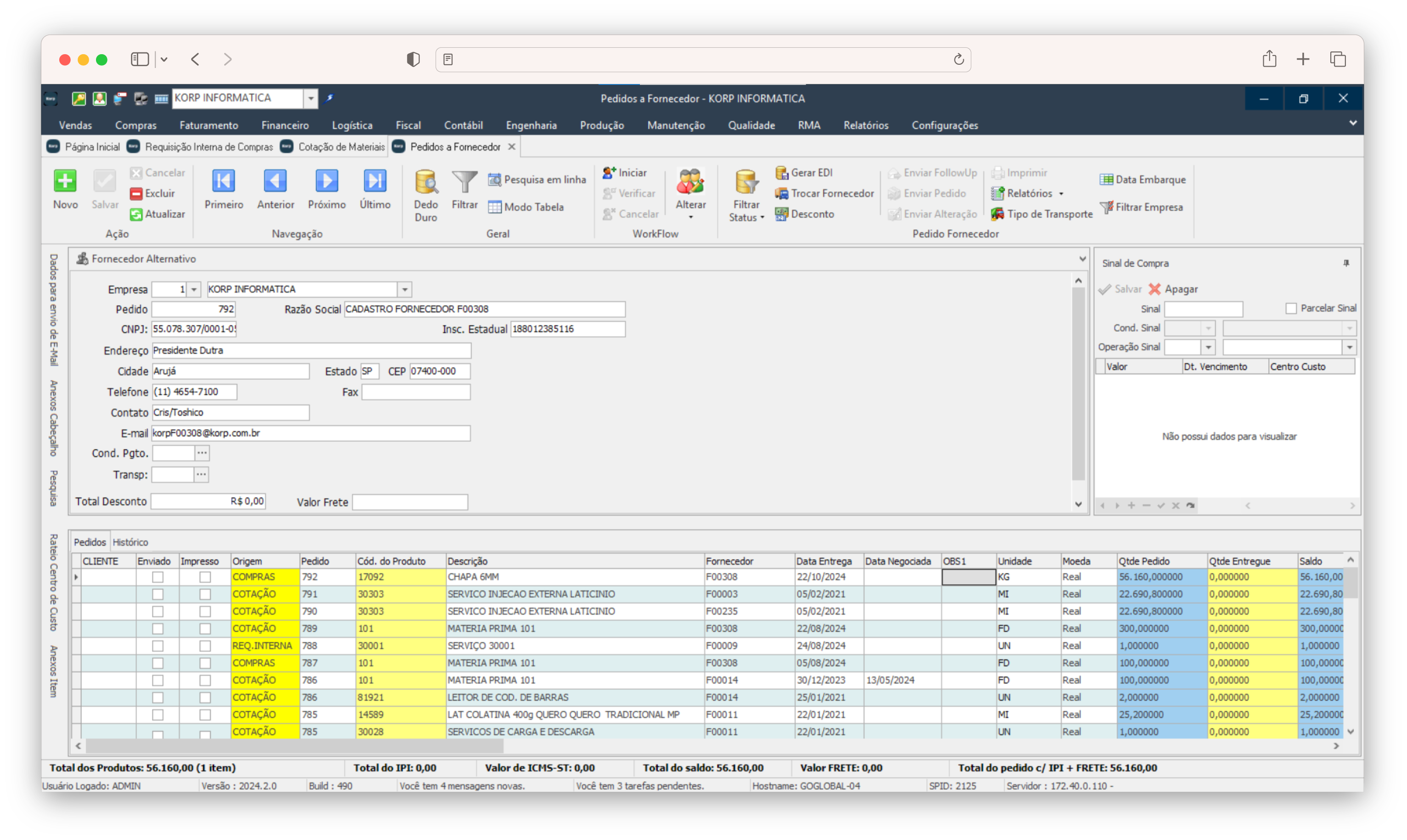Open Rateio Centro de Custo side panel

coord(54,583)
